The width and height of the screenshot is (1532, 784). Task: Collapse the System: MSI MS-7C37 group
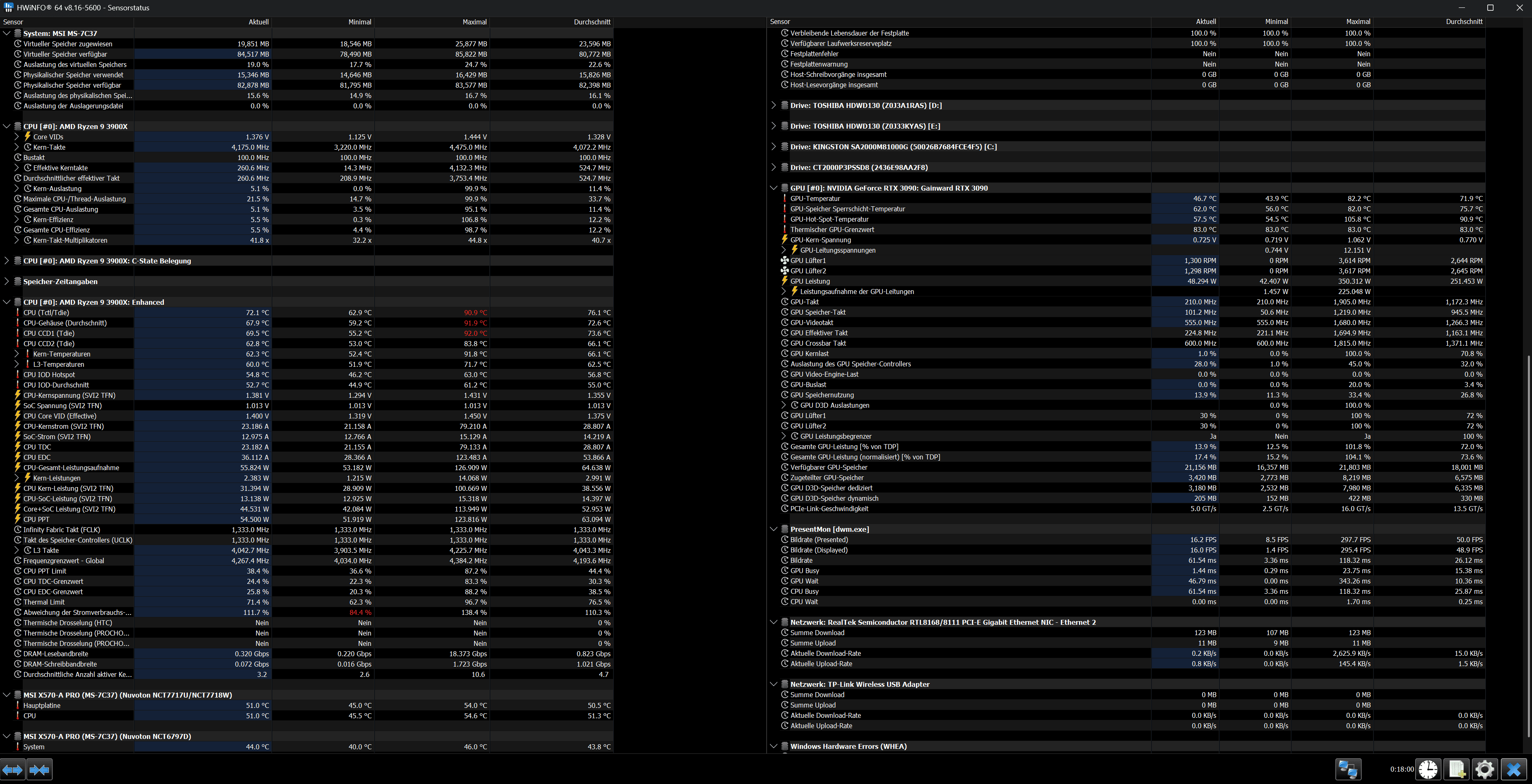tap(7, 33)
